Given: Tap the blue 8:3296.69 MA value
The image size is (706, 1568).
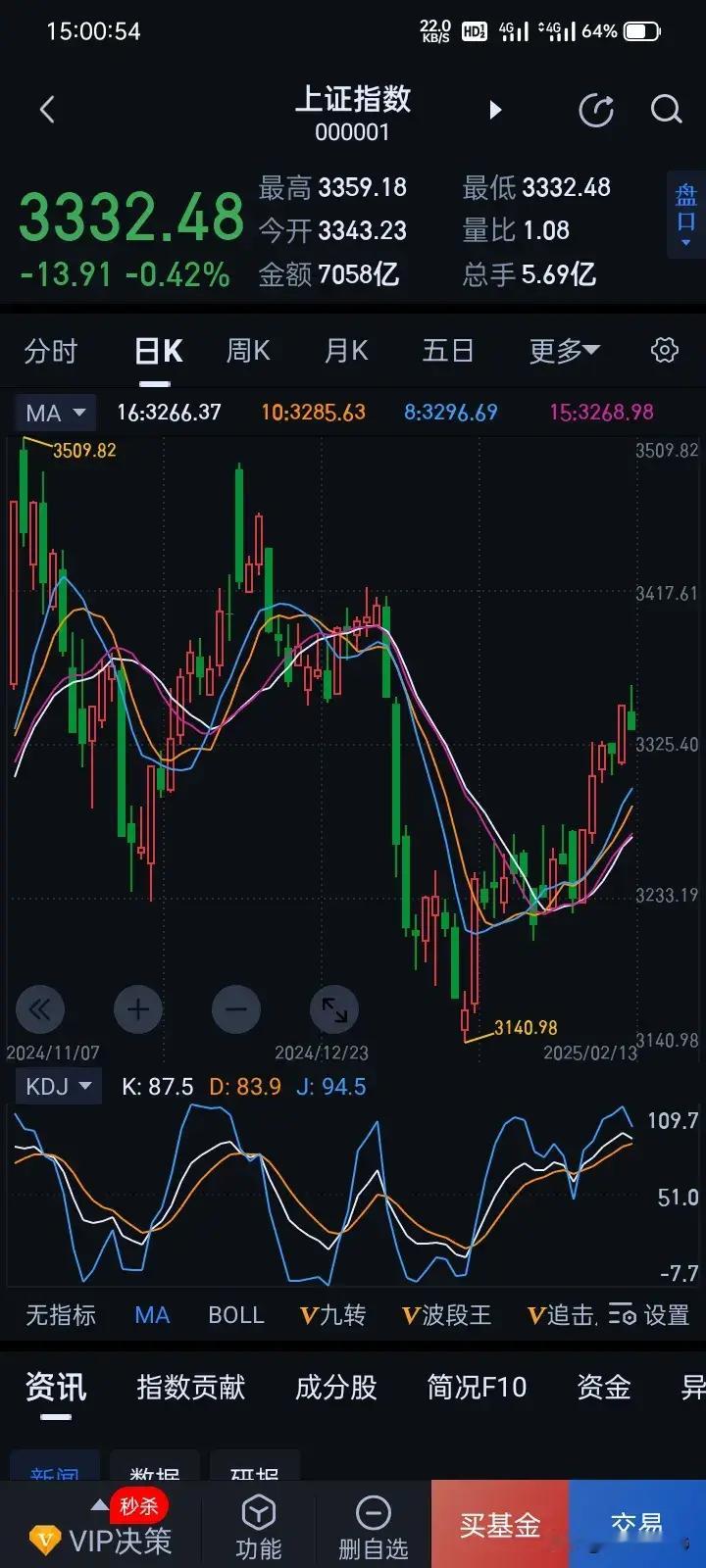Looking at the screenshot, I should pyautogui.click(x=451, y=413).
